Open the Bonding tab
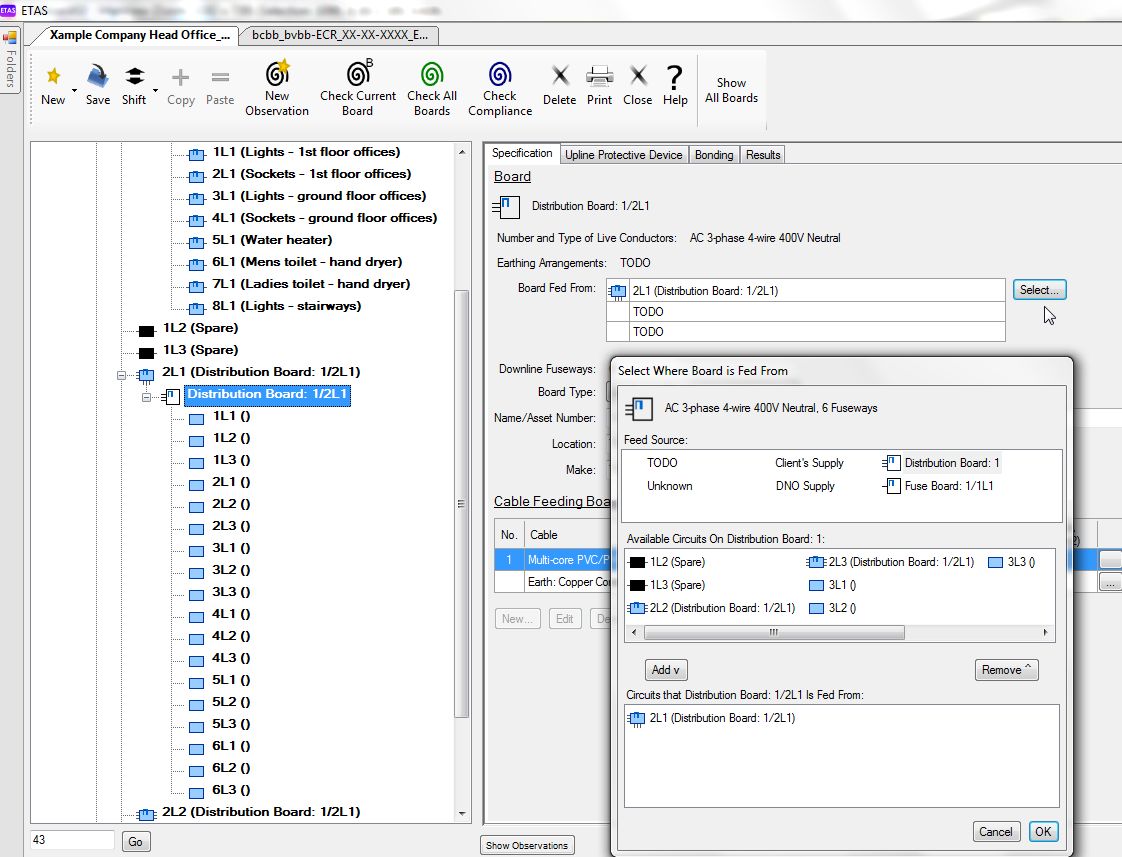This screenshot has height=857, width=1122. tap(713, 155)
